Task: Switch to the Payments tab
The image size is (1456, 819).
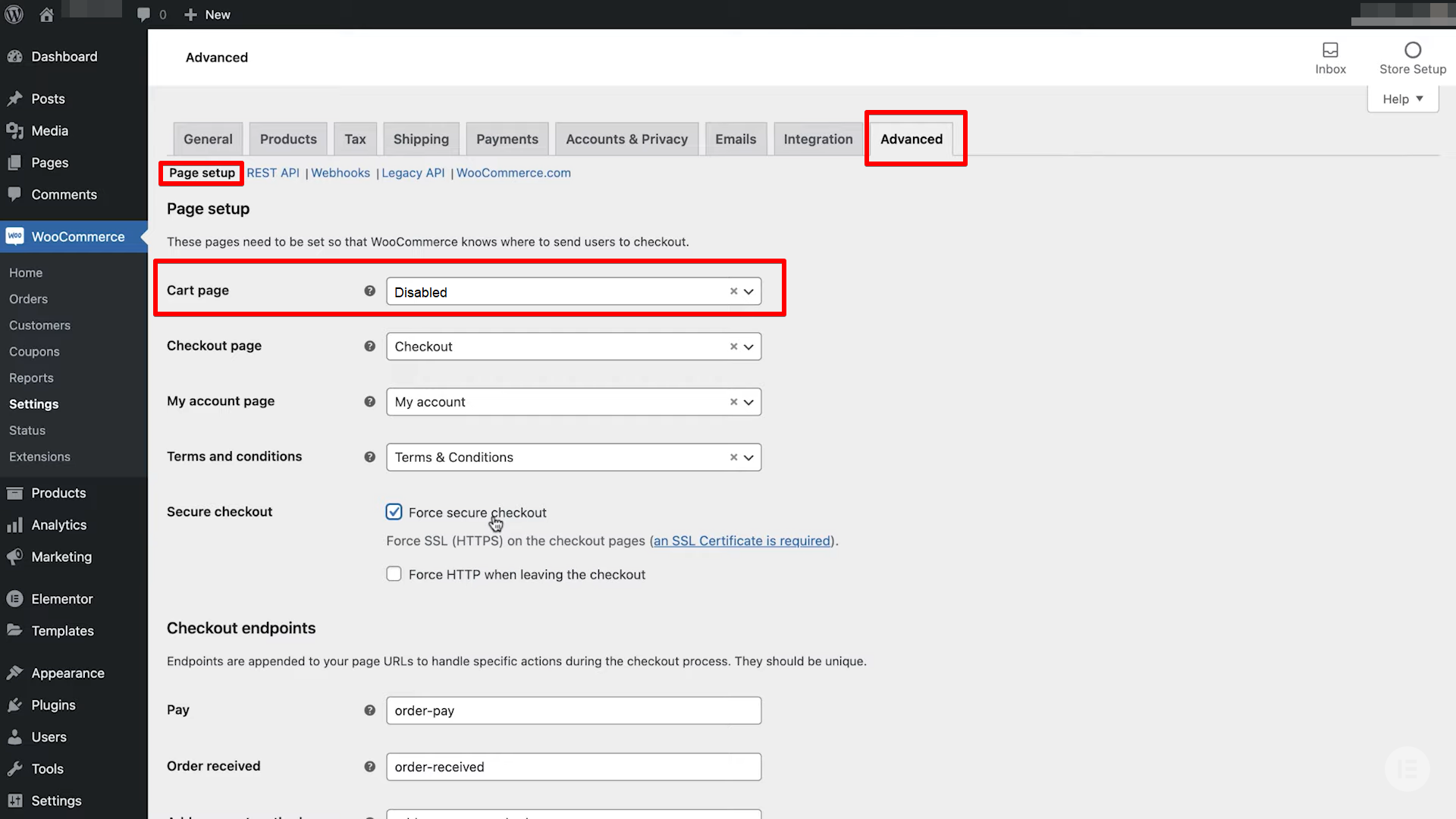Action: 507,139
